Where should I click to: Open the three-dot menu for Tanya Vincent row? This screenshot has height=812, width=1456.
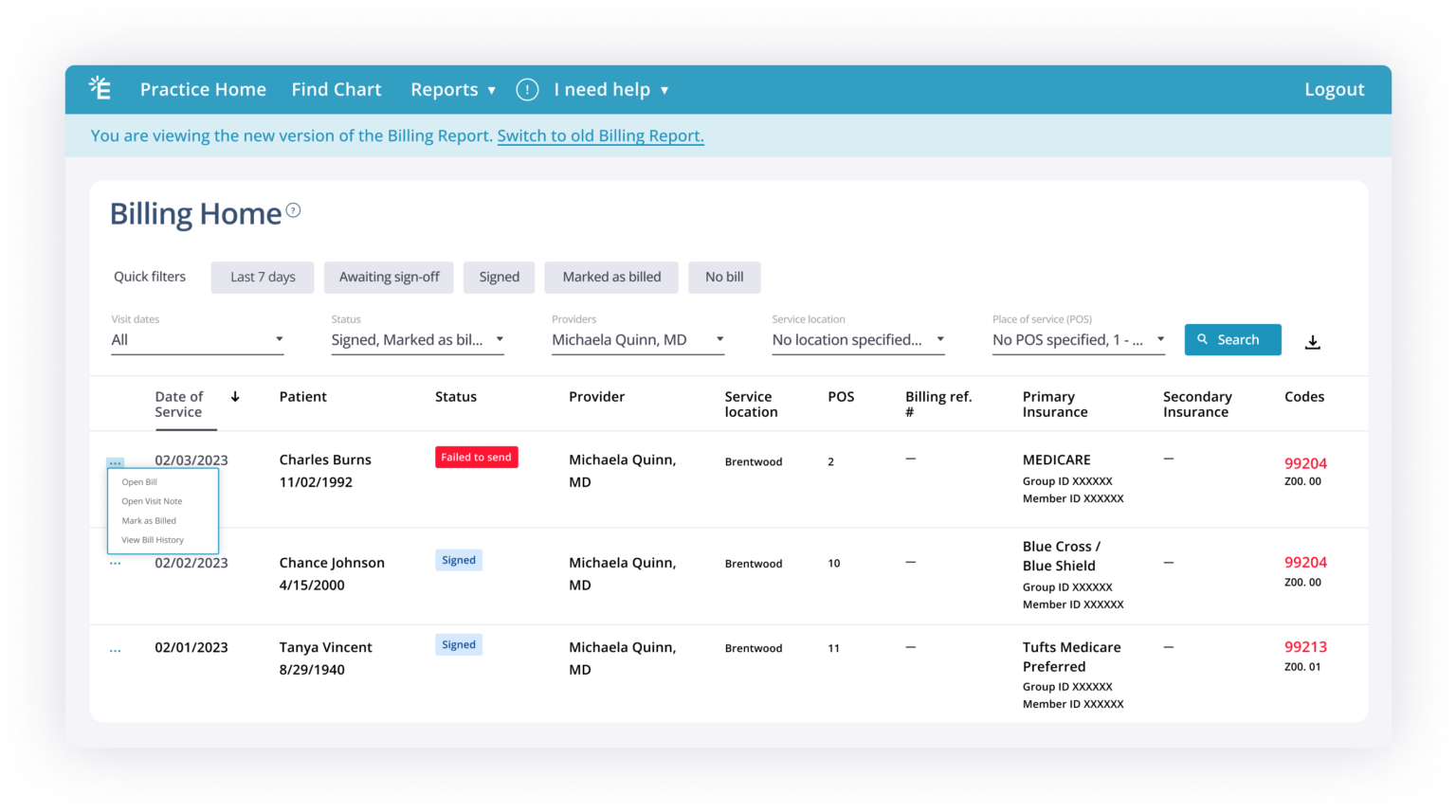(115, 650)
